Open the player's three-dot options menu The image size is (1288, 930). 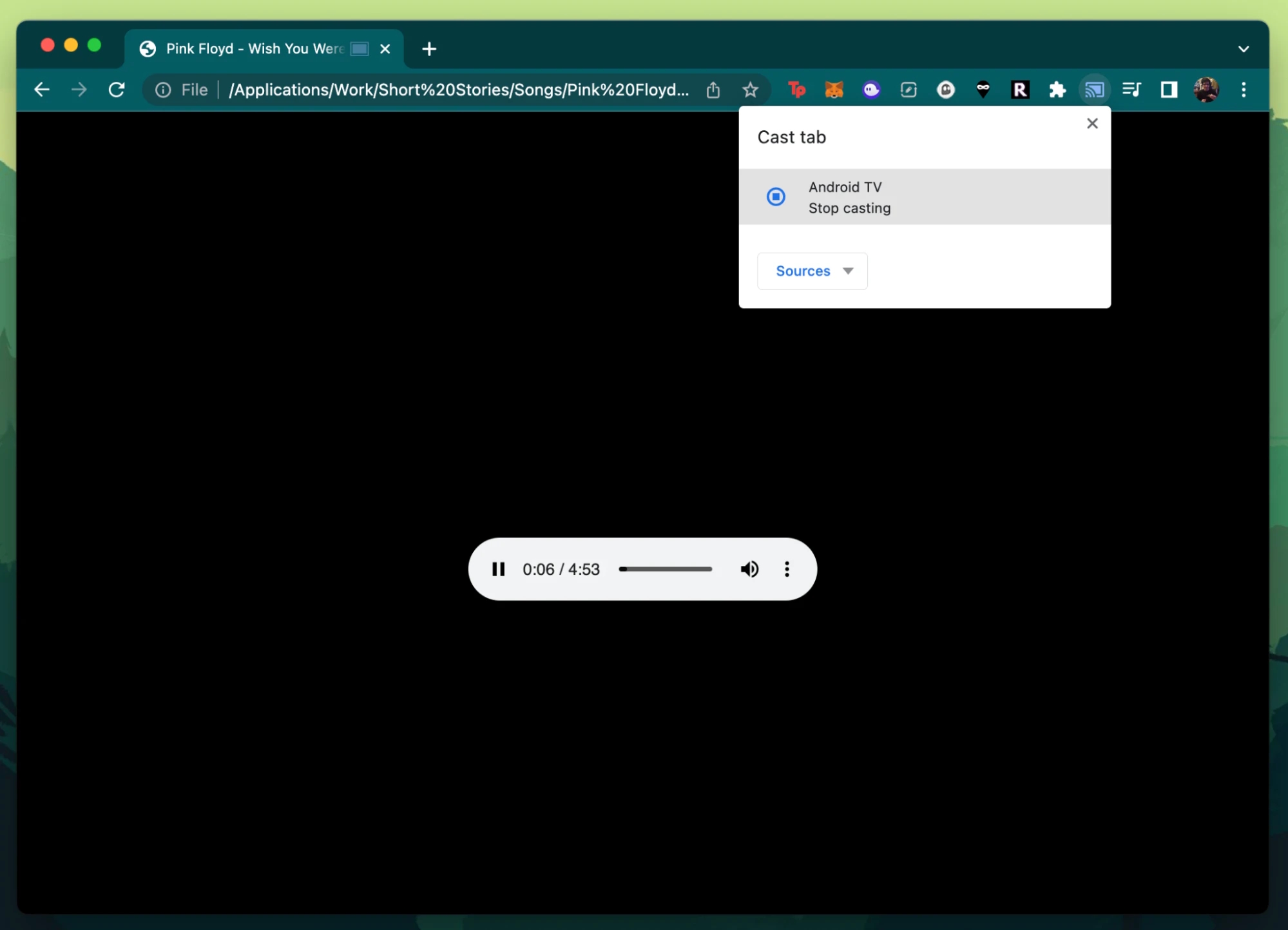point(787,569)
